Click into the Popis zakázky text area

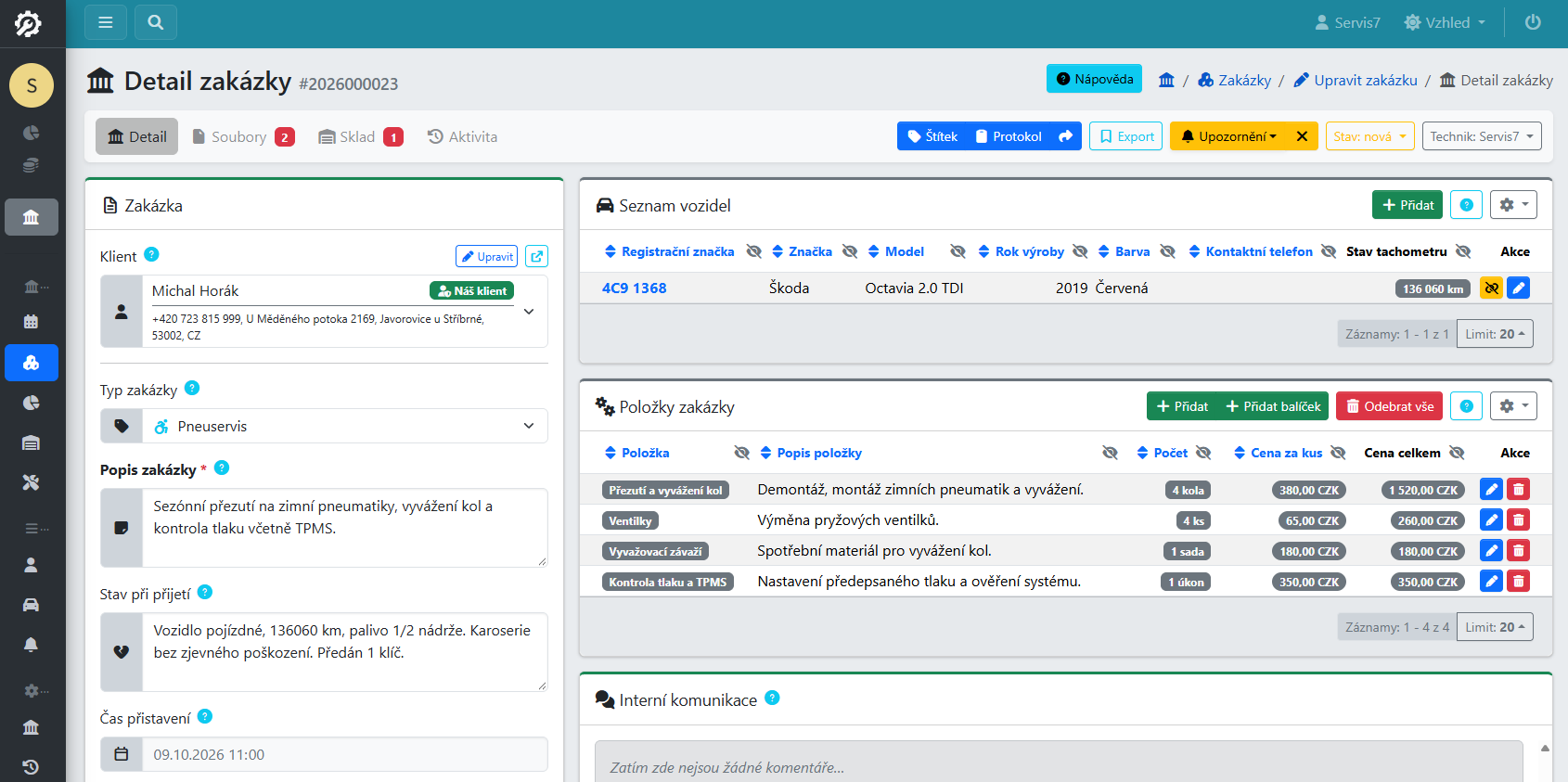click(x=344, y=528)
